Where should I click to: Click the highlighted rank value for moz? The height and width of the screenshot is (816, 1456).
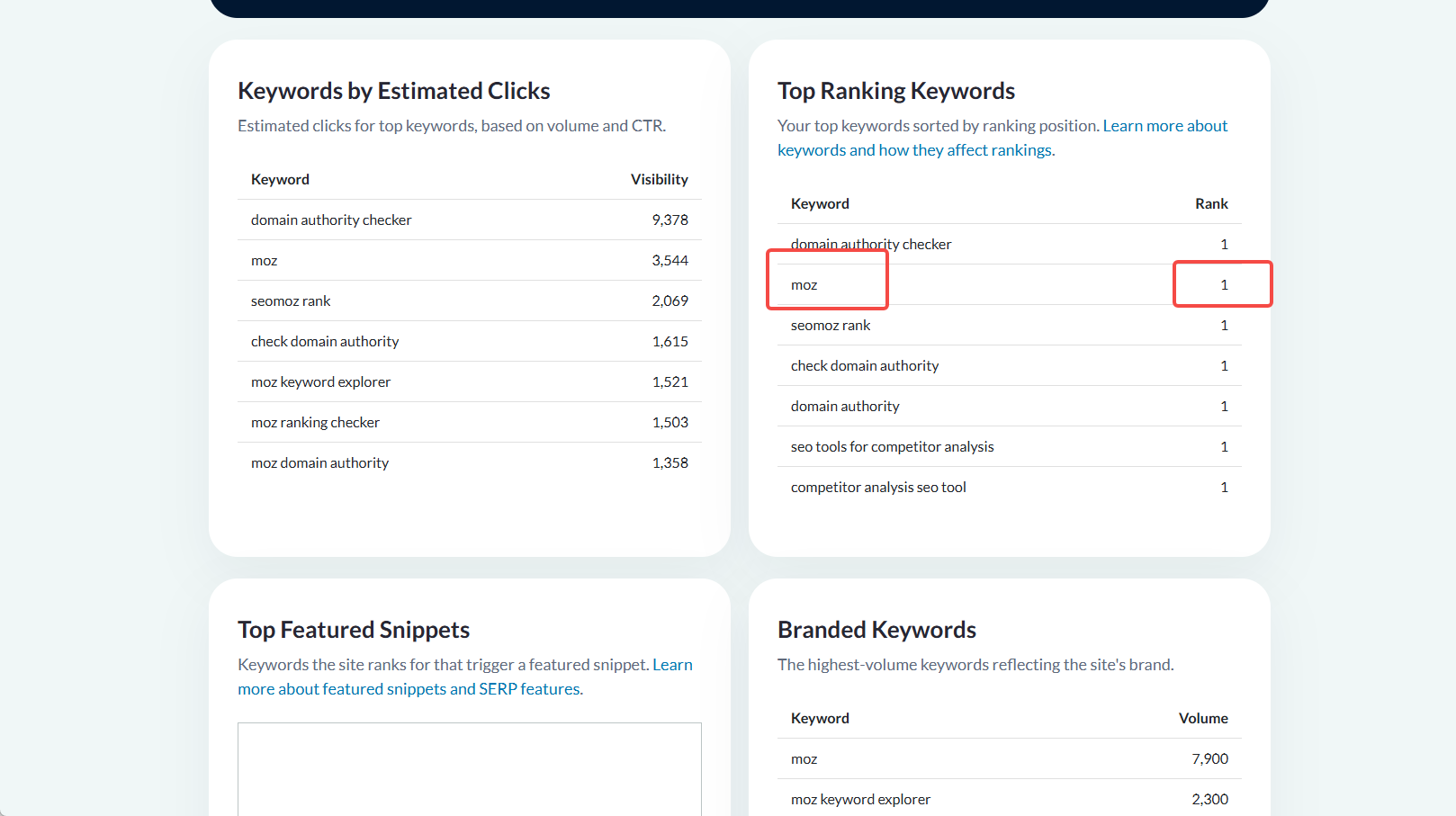(x=1223, y=285)
